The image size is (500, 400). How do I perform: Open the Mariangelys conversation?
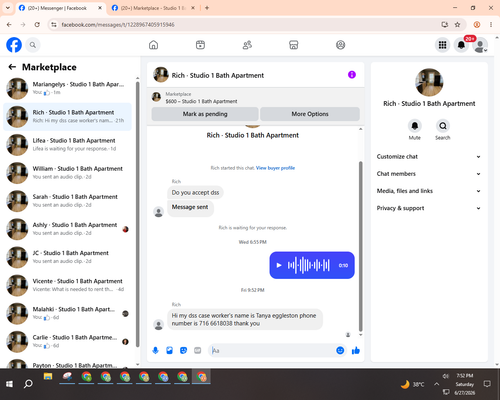pos(67,89)
